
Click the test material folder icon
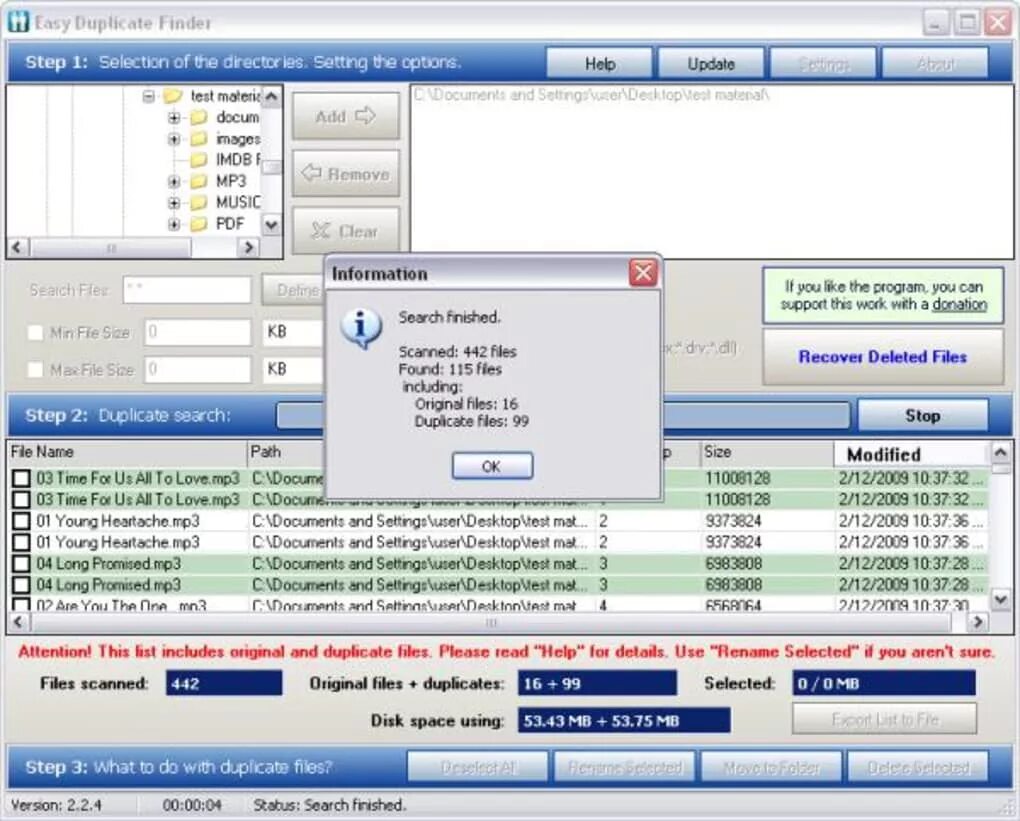(x=172, y=96)
